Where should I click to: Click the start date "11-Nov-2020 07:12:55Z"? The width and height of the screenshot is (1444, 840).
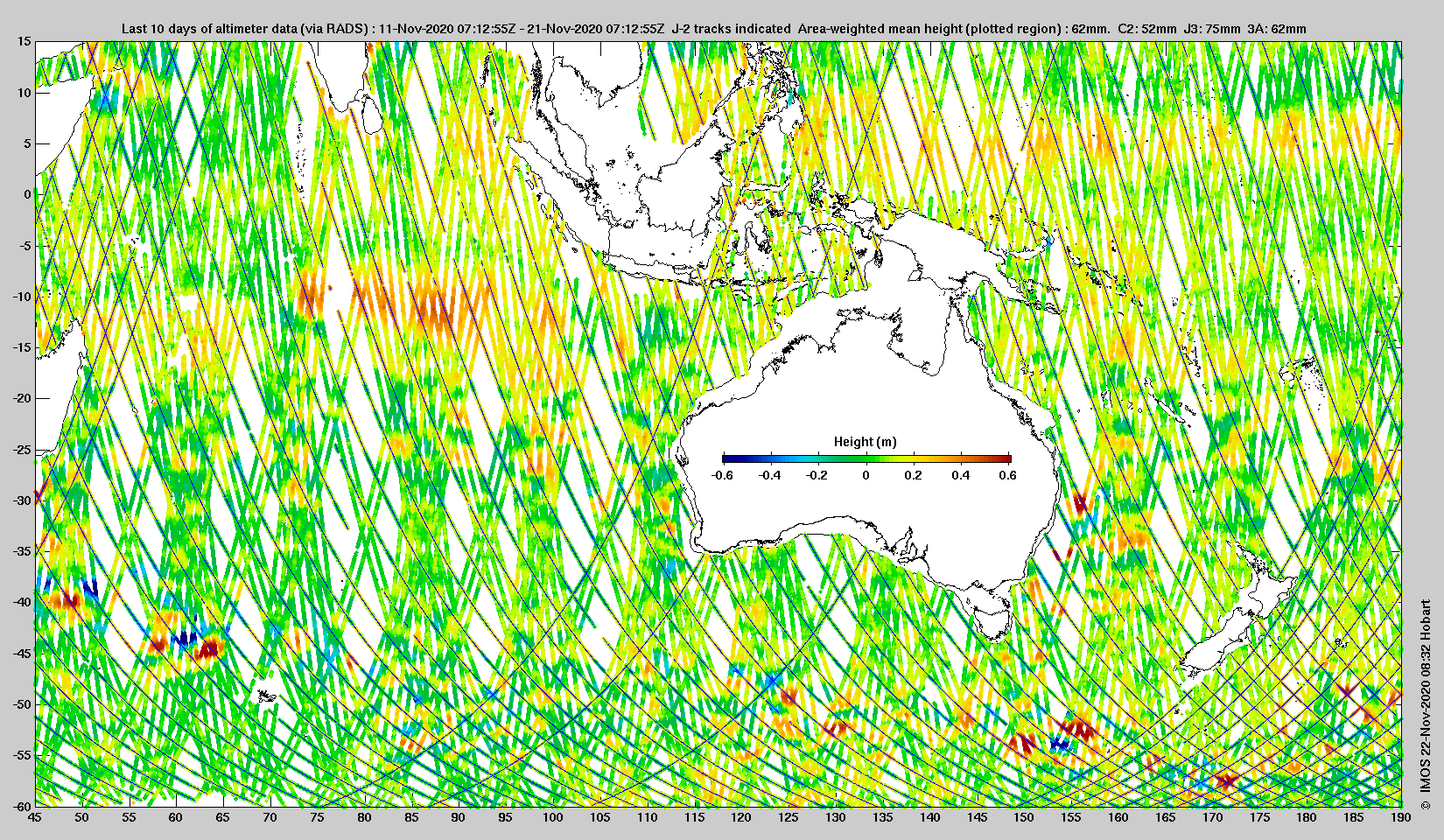coord(445,29)
